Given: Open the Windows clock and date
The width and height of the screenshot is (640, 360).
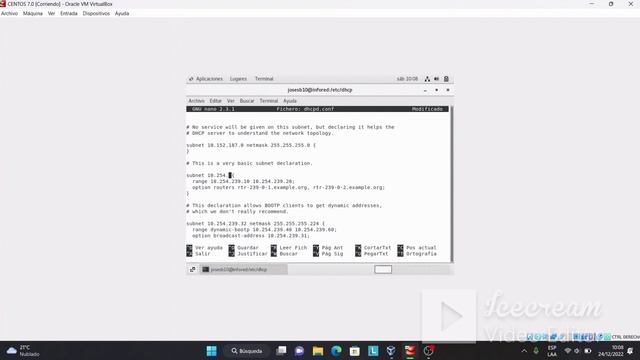Looking at the screenshot, I should click(x=611, y=351).
